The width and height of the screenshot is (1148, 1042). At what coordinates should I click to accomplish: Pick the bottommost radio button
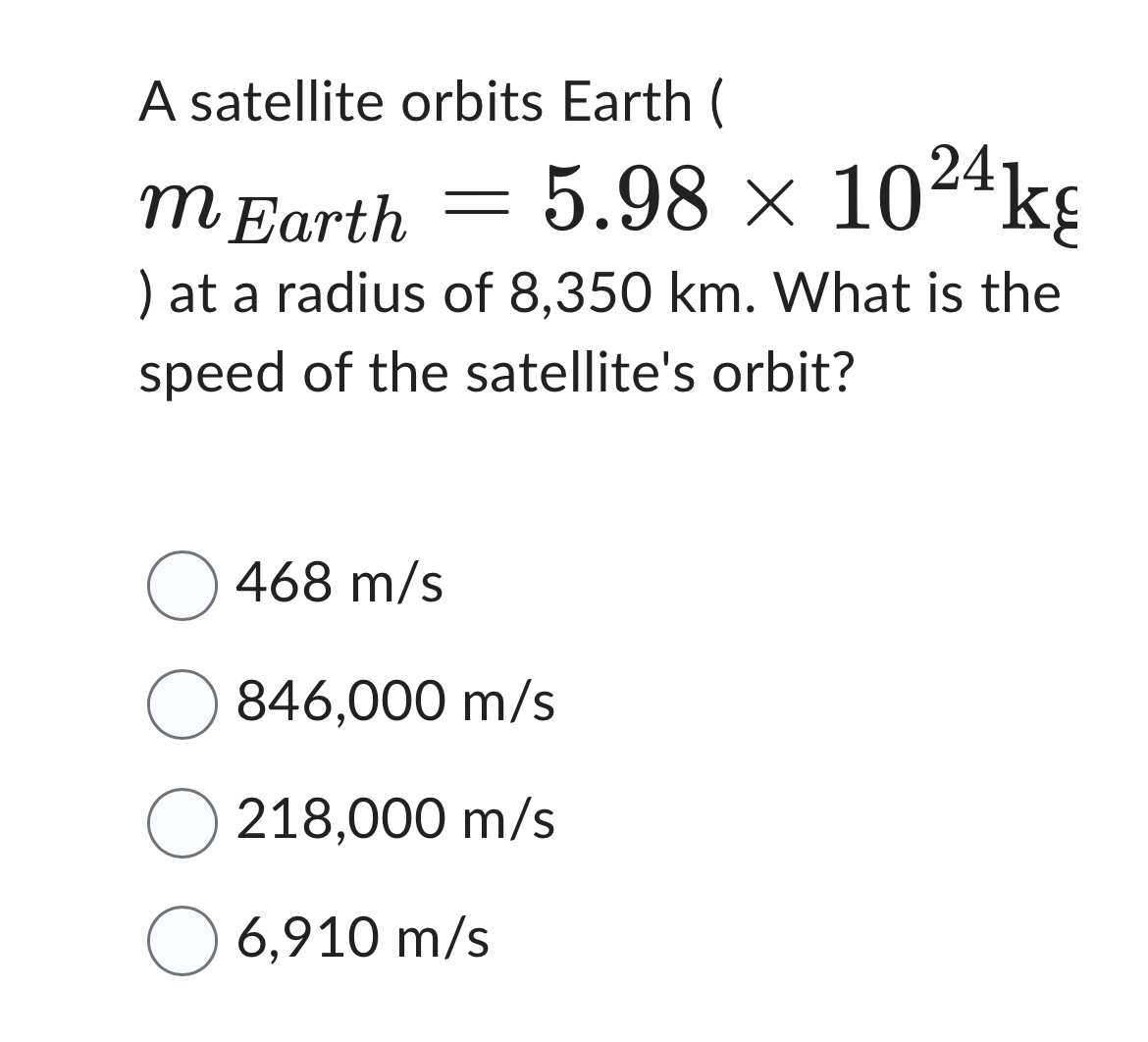click(x=182, y=939)
